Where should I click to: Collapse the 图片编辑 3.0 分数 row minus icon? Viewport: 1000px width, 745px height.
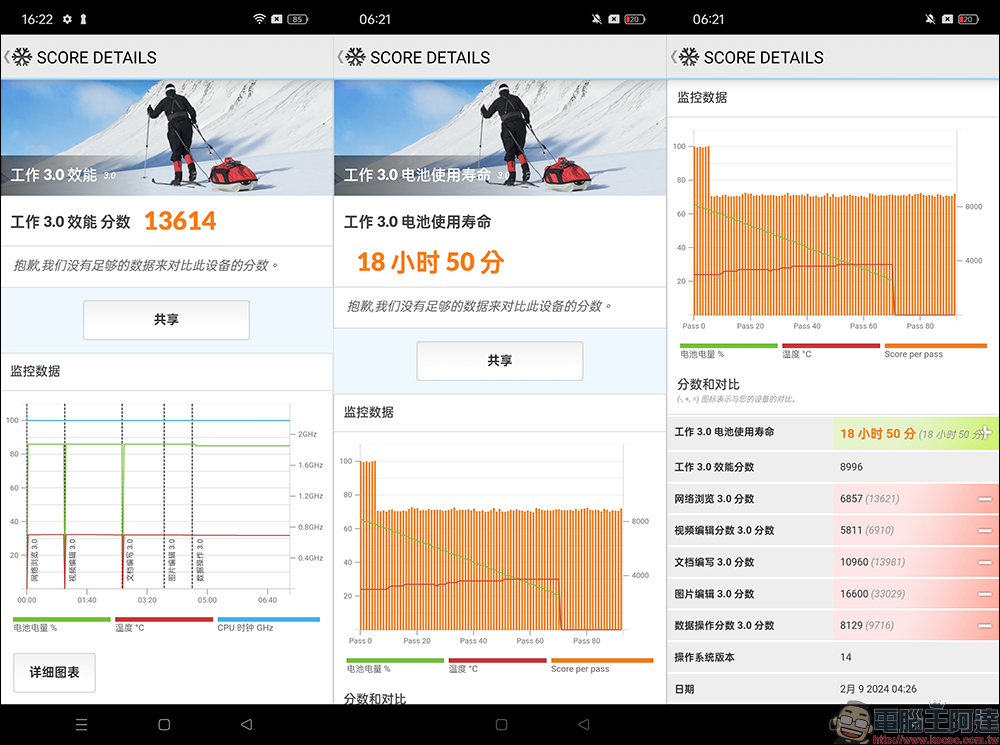(985, 594)
